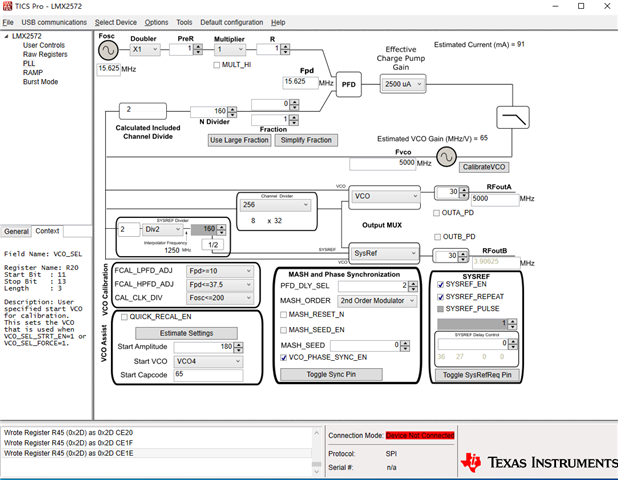This screenshot has height=480, width=618.
Task: Select PLL tree item
Action: [x=29, y=63]
